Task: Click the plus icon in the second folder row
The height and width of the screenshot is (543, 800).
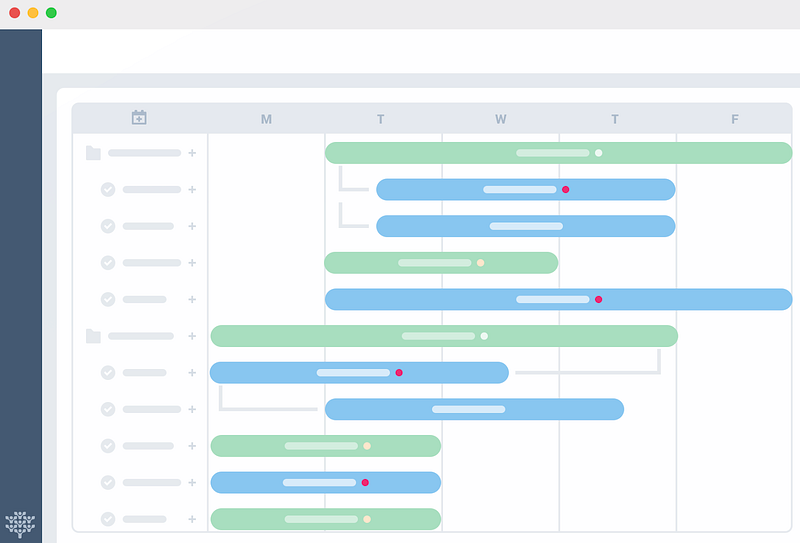Action: point(192,336)
